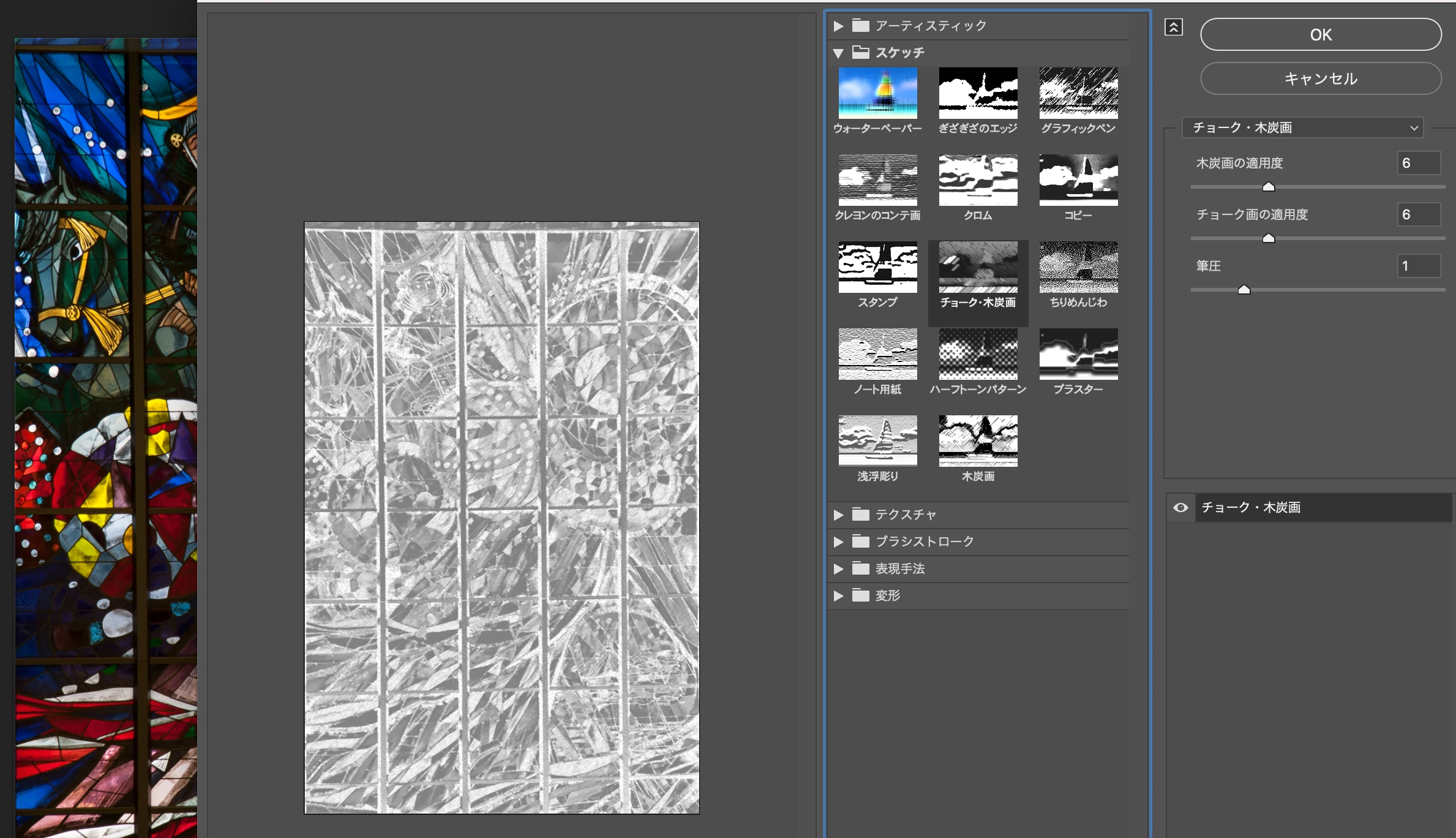Image resolution: width=1456 pixels, height=838 pixels.
Task: Apply the グラフィックペン filter thumbnail
Action: pyautogui.click(x=1078, y=93)
